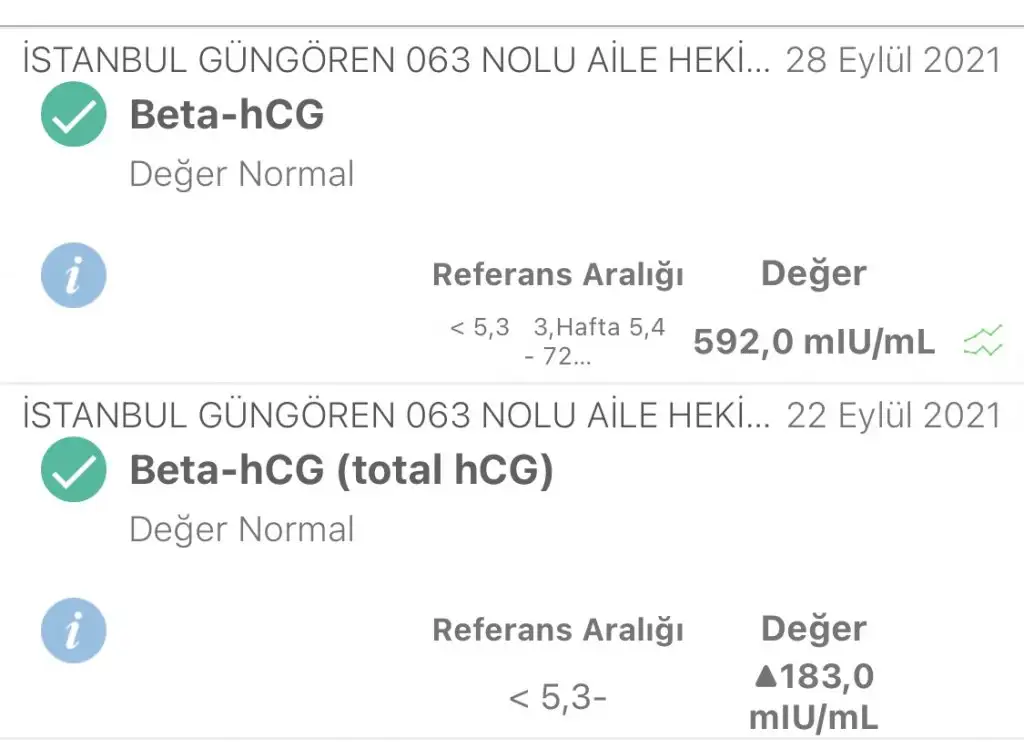Click the 183,0 mIU/mL value
Image resolution: width=1024 pixels, height=749 pixels.
[x=814, y=697]
